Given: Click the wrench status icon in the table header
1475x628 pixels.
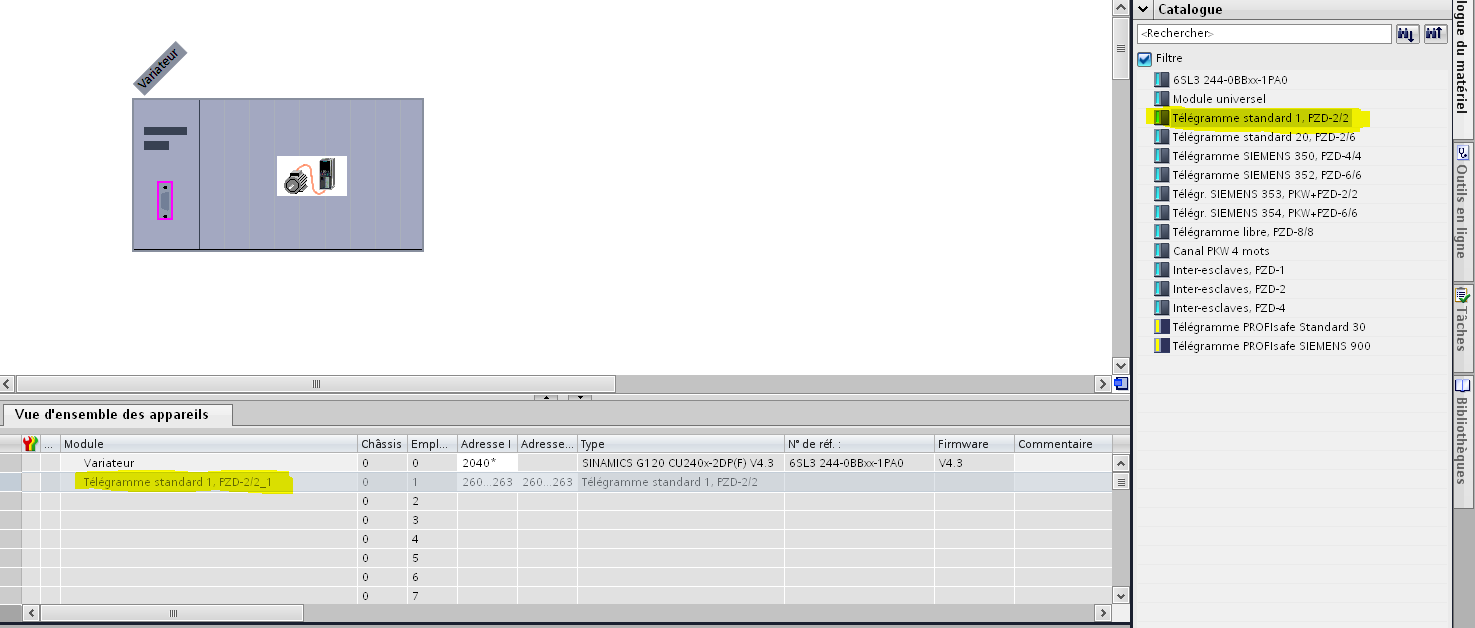Looking at the screenshot, I should [x=30, y=443].
